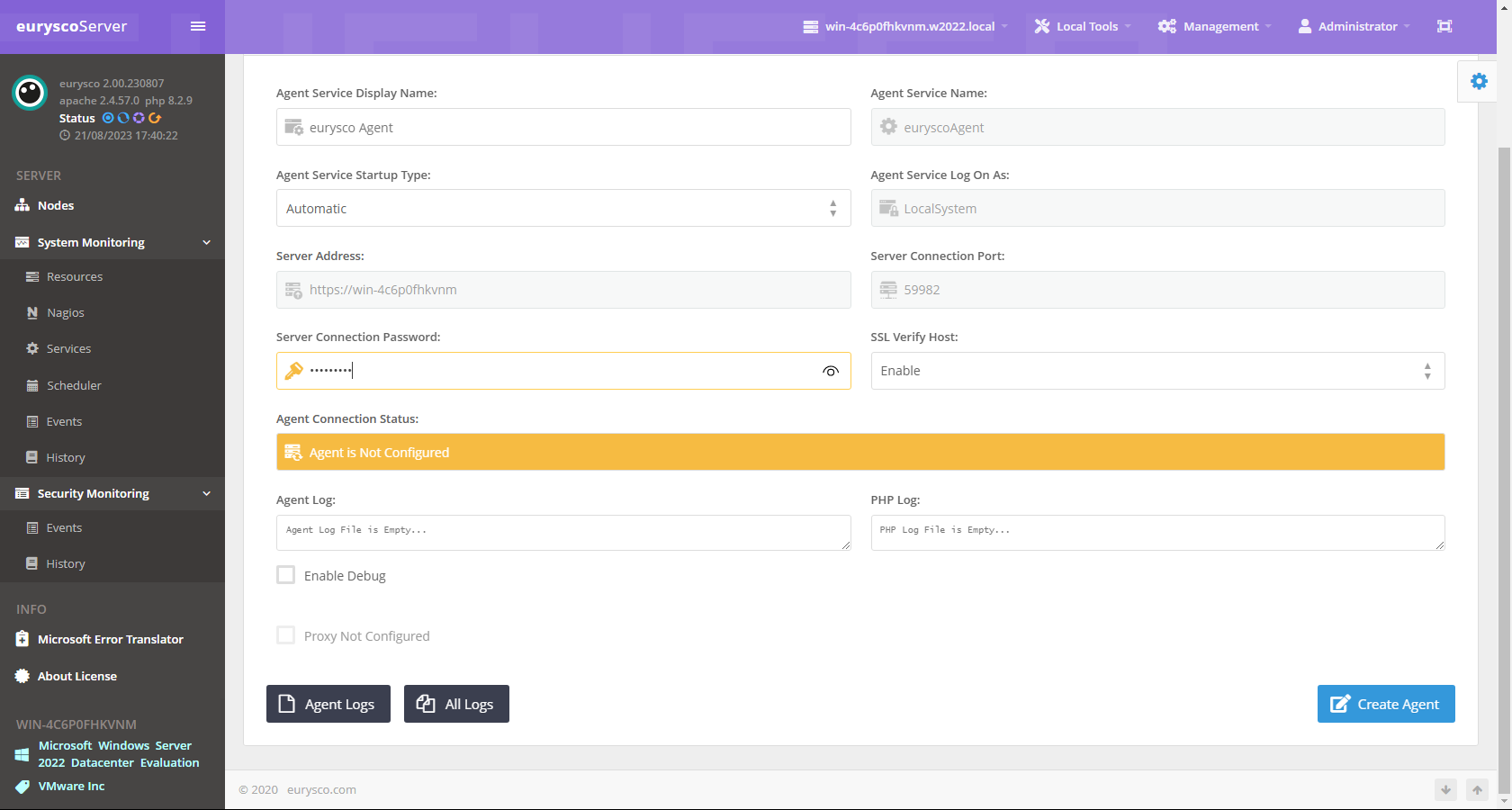Click the server icon beside hostname
Viewport: 1512px width, 810px height.
811,27
